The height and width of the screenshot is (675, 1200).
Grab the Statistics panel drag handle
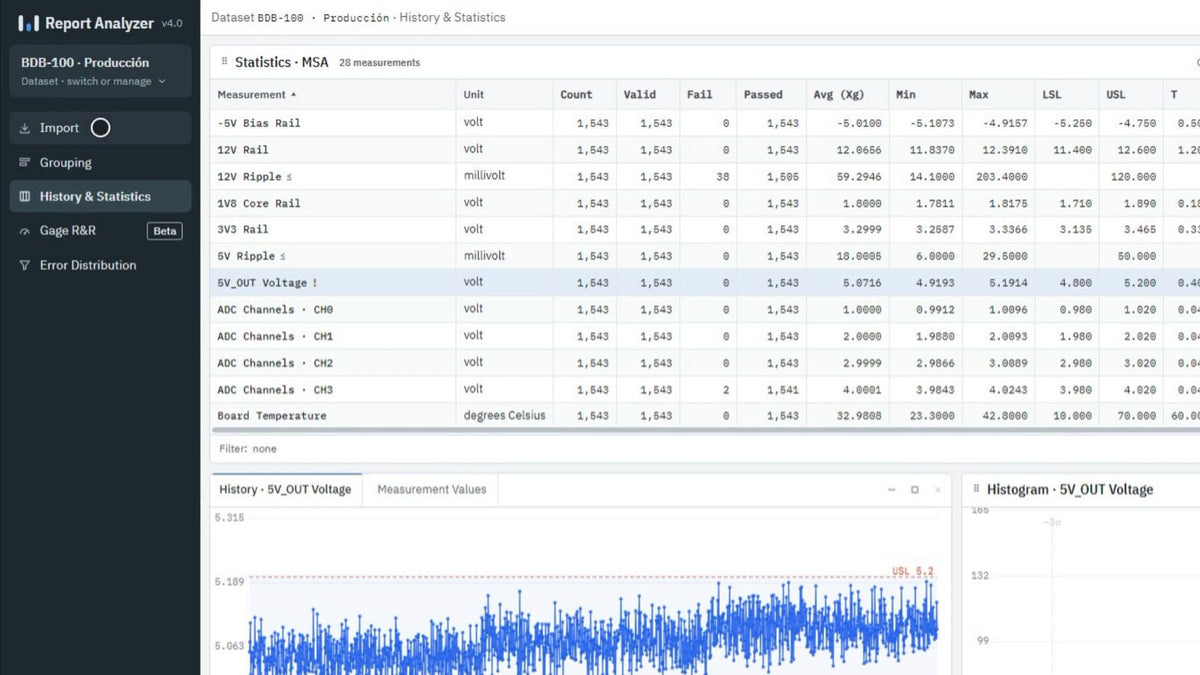click(x=224, y=62)
